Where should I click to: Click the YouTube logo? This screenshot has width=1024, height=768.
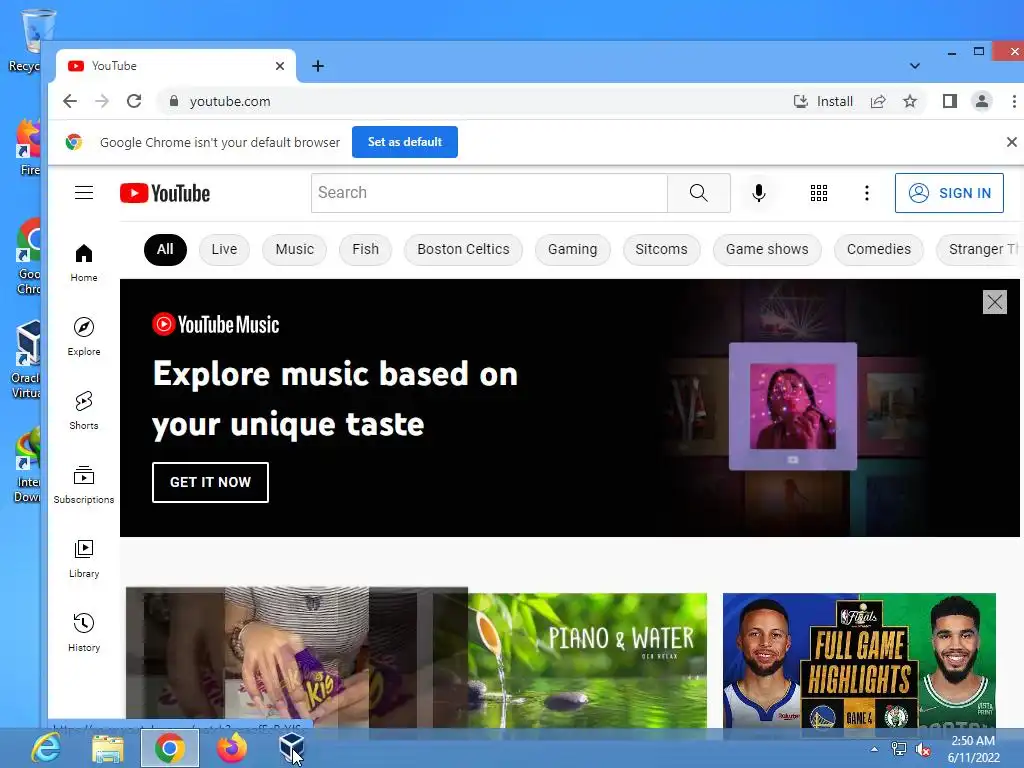coord(165,193)
